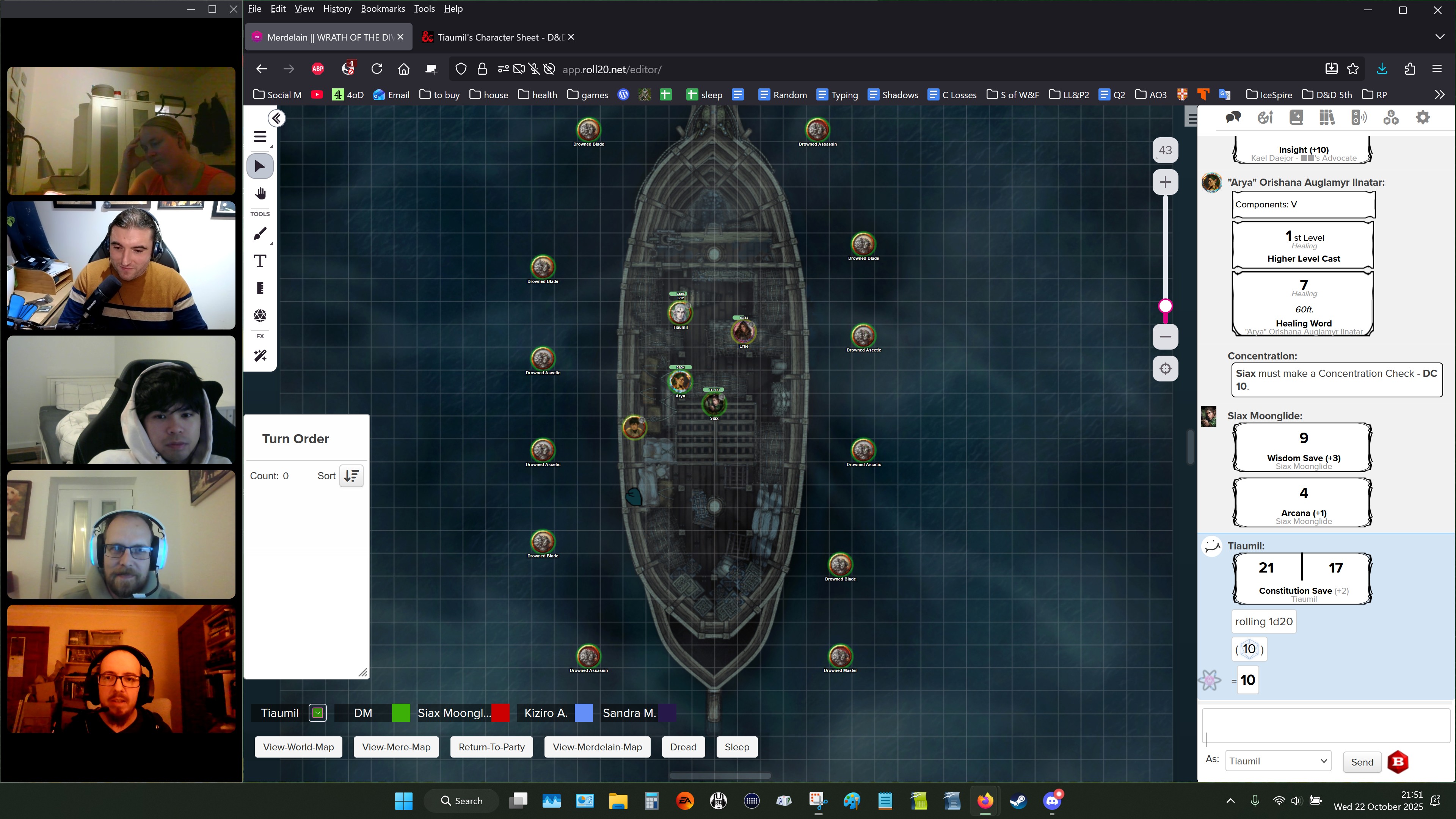Image resolution: width=1456 pixels, height=819 pixels.
Task: Toggle the red B chat button
Action: tap(1398, 762)
